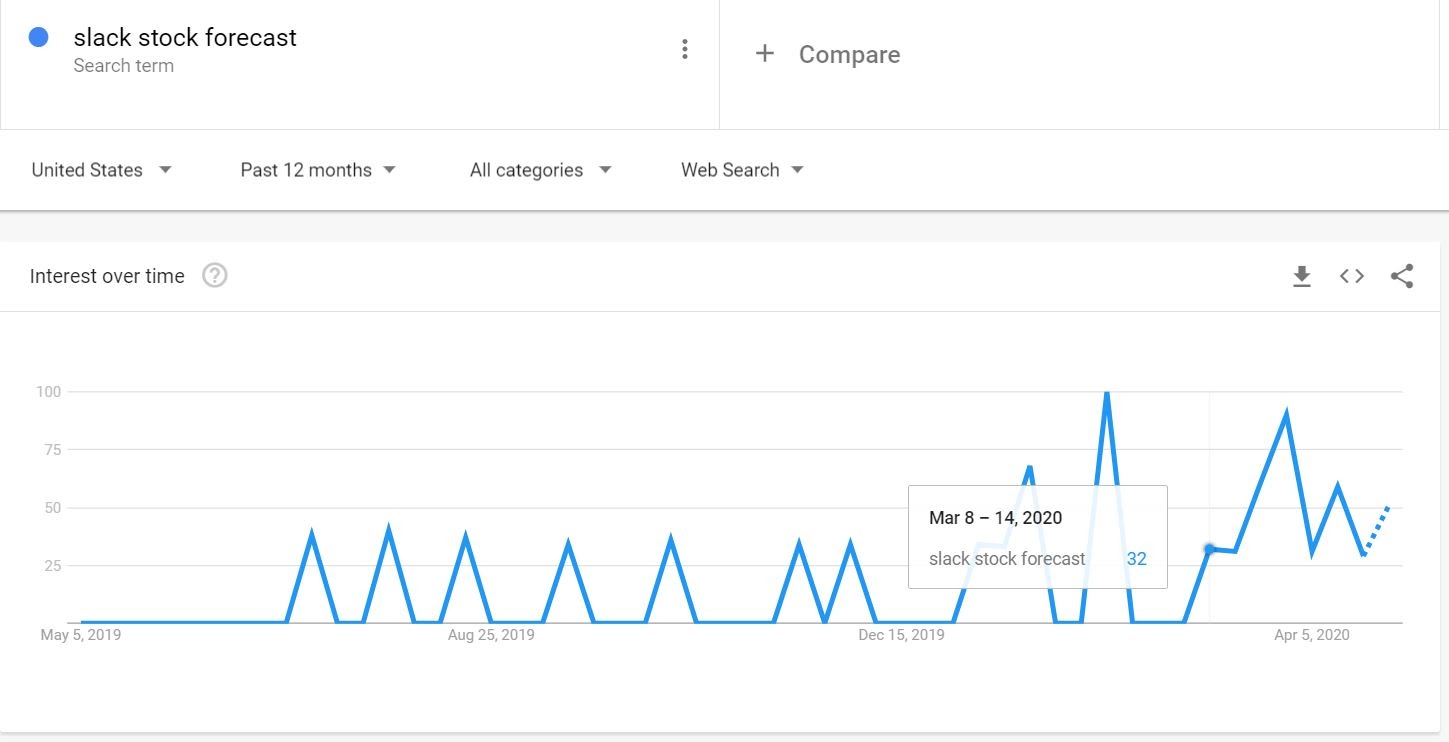The width and height of the screenshot is (1449, 742).
Task: Click the plus icon beside Compare
Action: (x=765, y=54)
